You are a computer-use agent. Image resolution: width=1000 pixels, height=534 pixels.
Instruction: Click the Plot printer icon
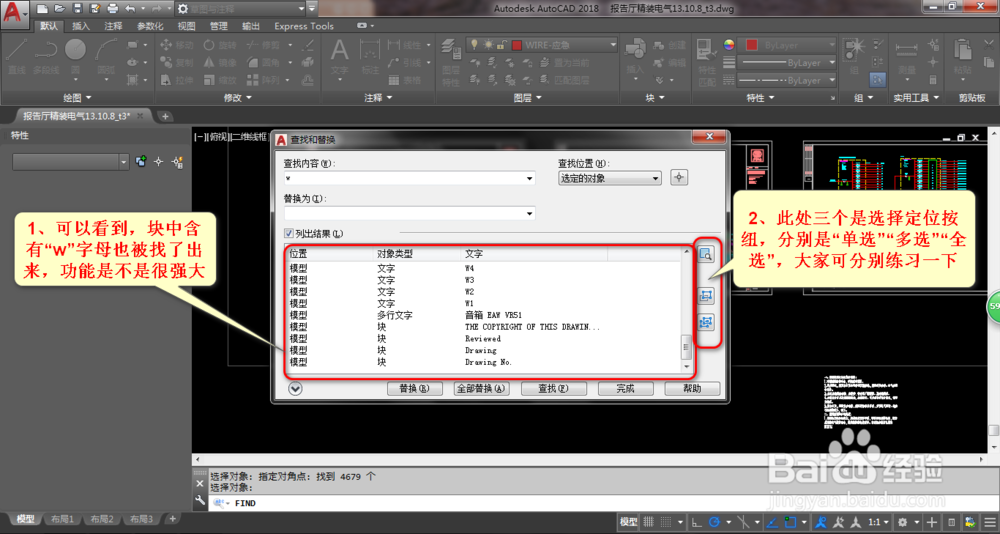pos(113,9)
